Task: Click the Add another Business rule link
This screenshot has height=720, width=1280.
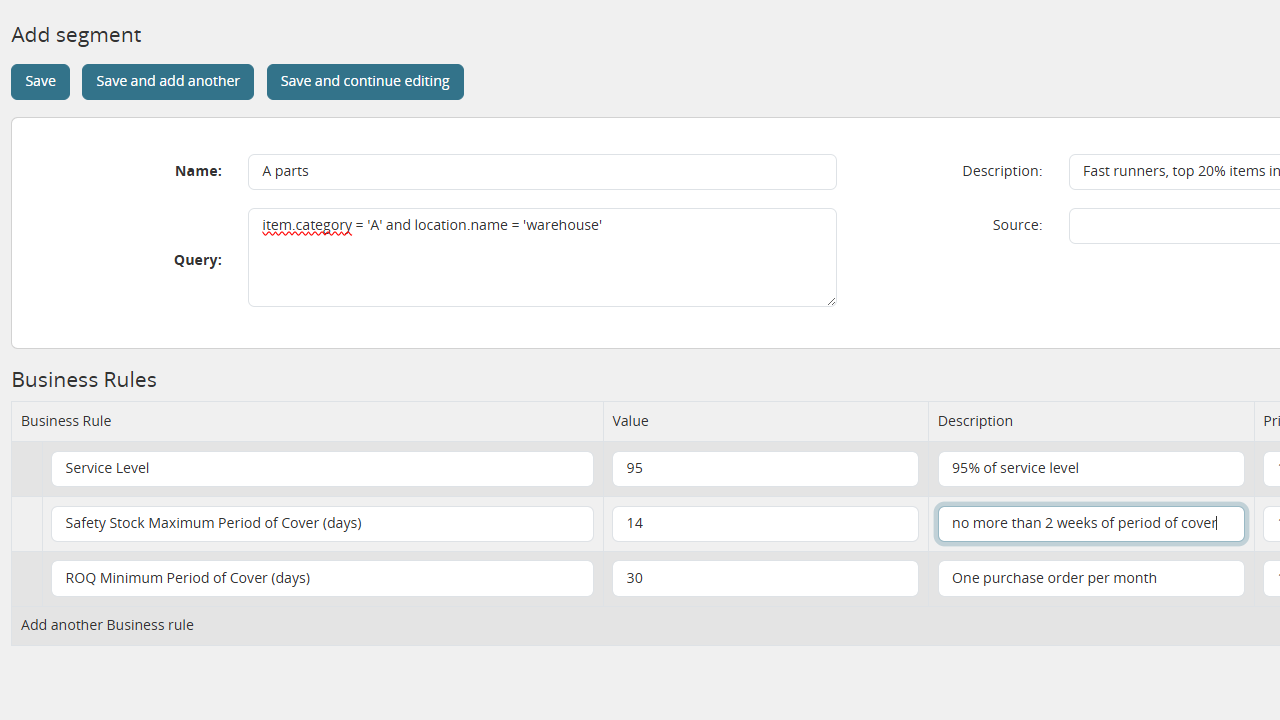Action: point(107,625)
